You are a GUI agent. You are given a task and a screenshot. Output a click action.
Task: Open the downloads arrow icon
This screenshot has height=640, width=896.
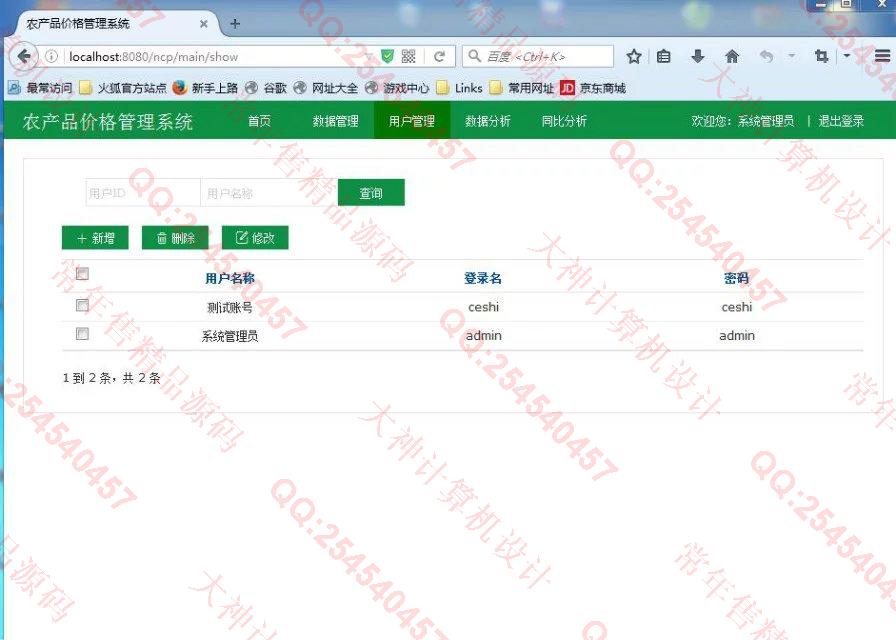pos(697,56)
